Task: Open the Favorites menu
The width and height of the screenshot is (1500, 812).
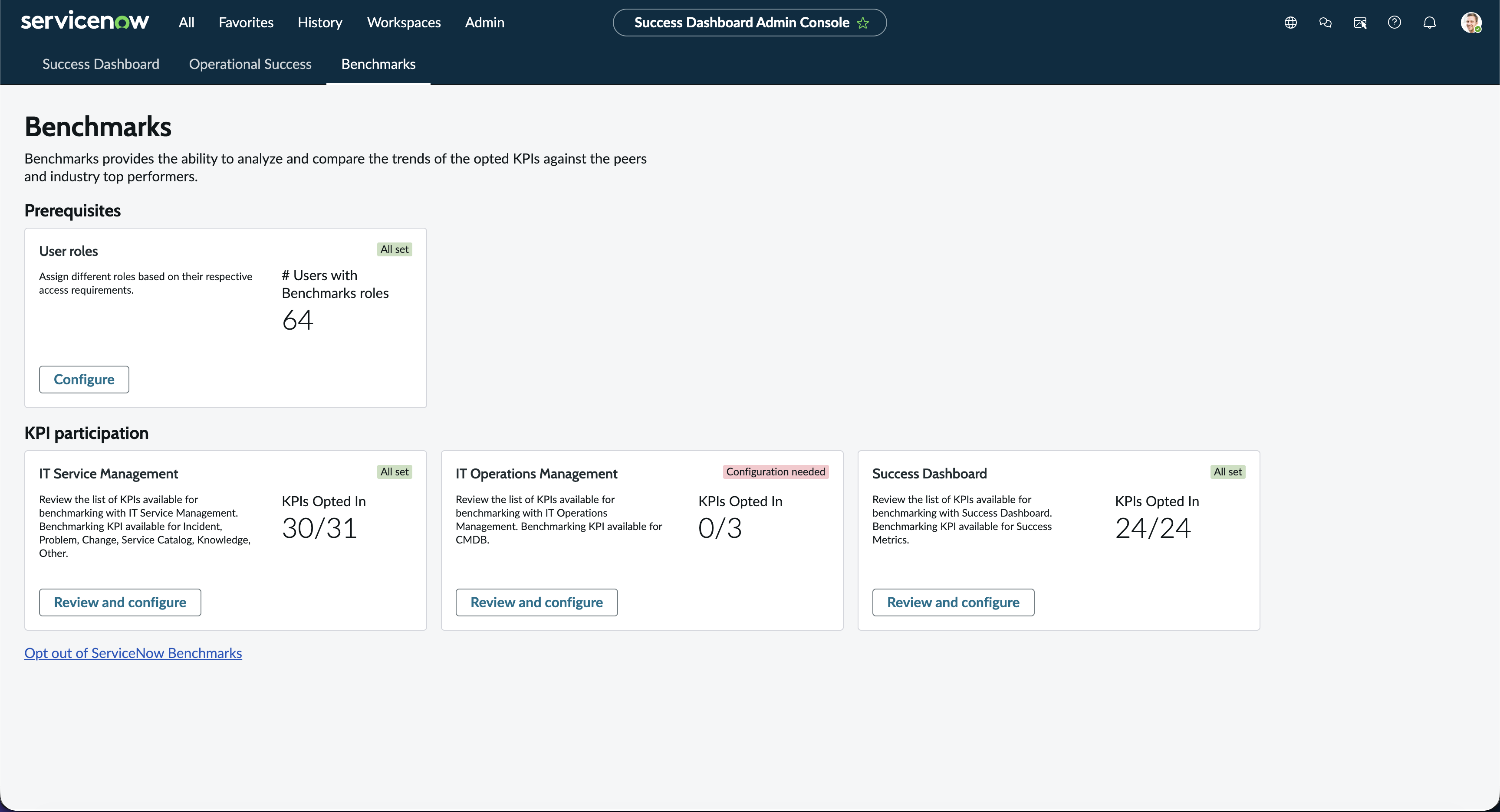Action: pos(246,23)
